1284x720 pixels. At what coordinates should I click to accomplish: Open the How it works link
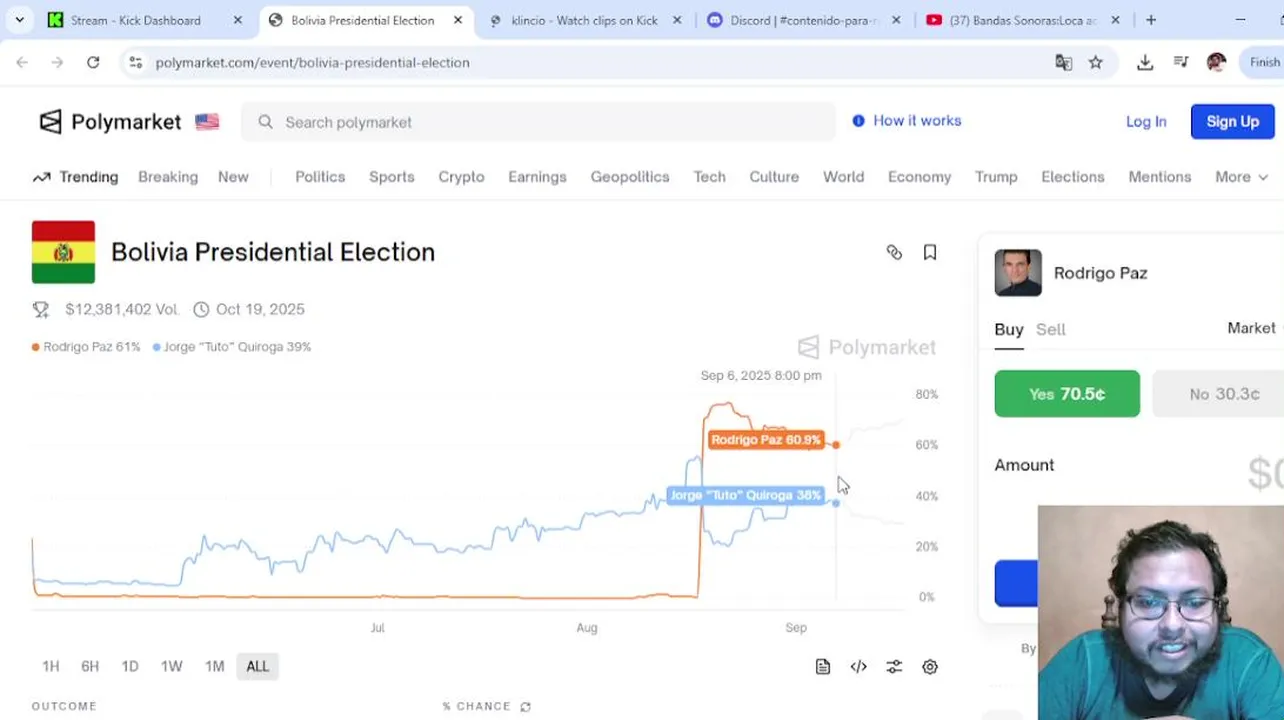907,120
